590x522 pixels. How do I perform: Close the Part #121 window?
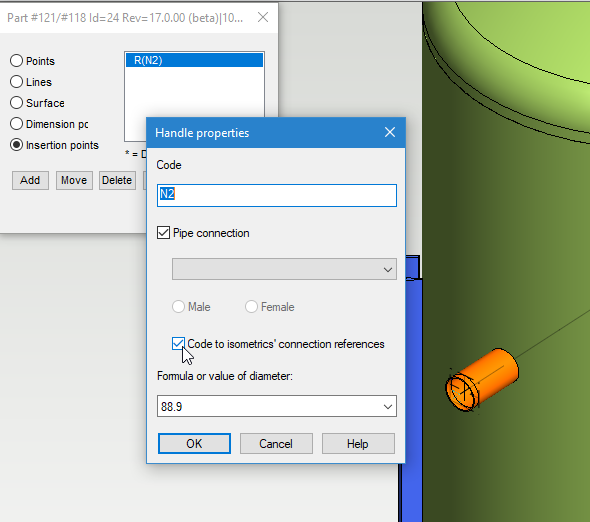click(x=263, y=17)
